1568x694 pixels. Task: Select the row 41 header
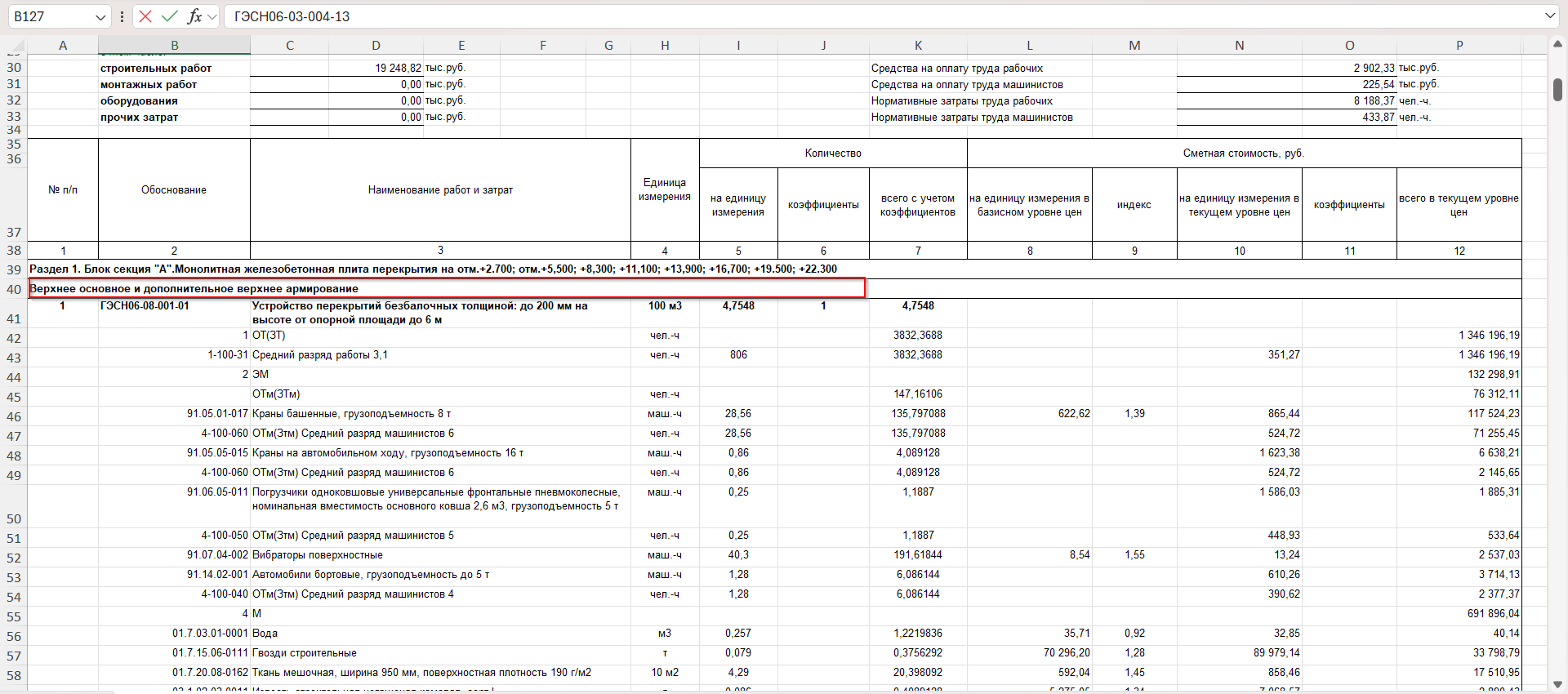click(x=14, y=318)
